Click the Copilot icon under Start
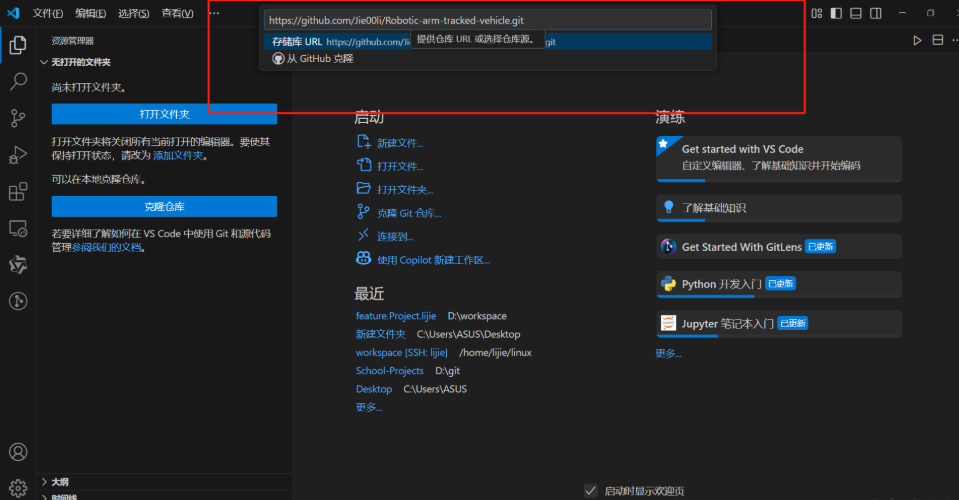959x500 pixels. tap(363, 258)
